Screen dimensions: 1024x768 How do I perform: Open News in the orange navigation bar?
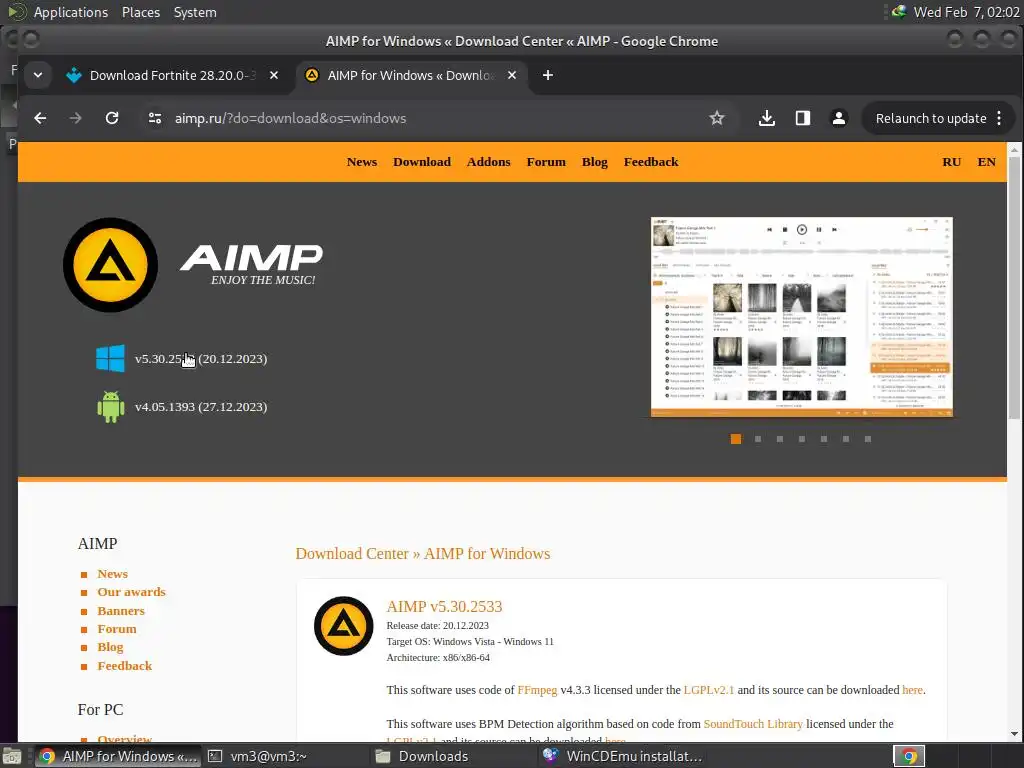coord(362,162)
